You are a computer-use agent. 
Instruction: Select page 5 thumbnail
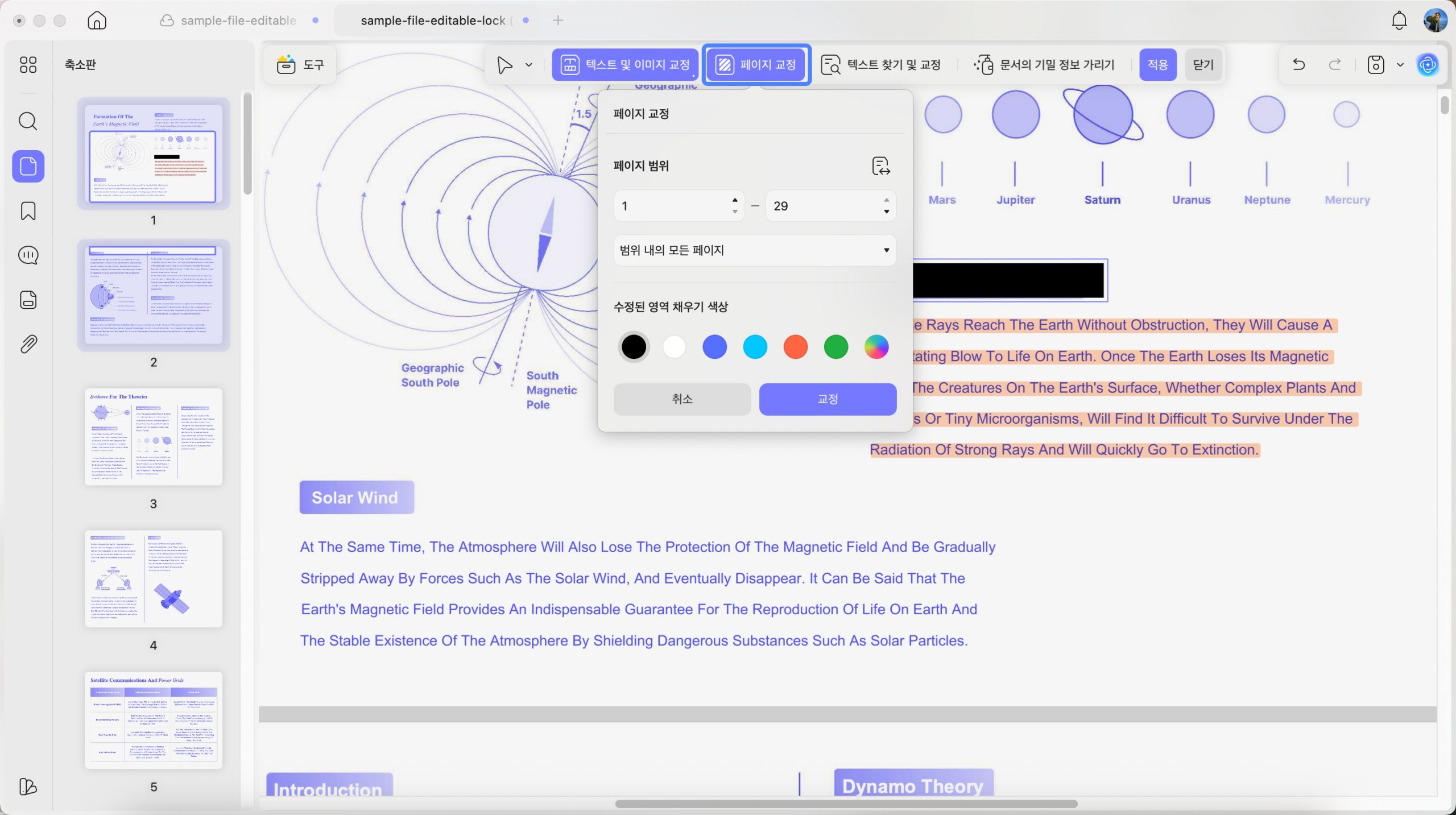coord(154,720)
